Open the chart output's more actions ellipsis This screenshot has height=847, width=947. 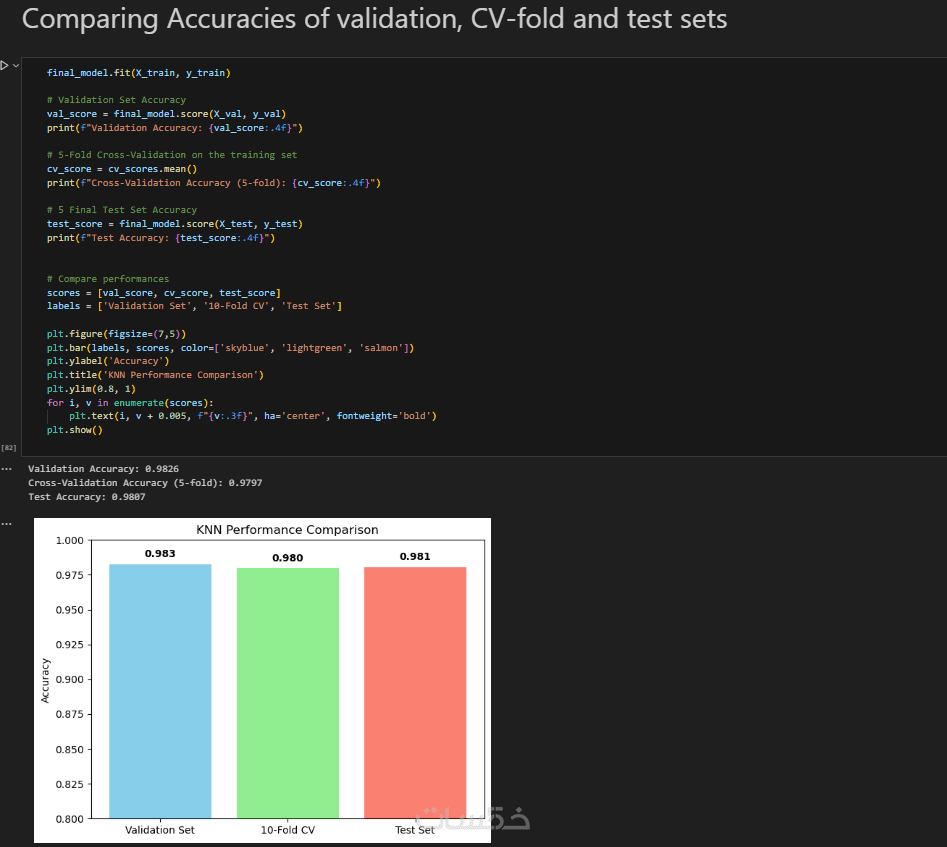tap(6, 523)
